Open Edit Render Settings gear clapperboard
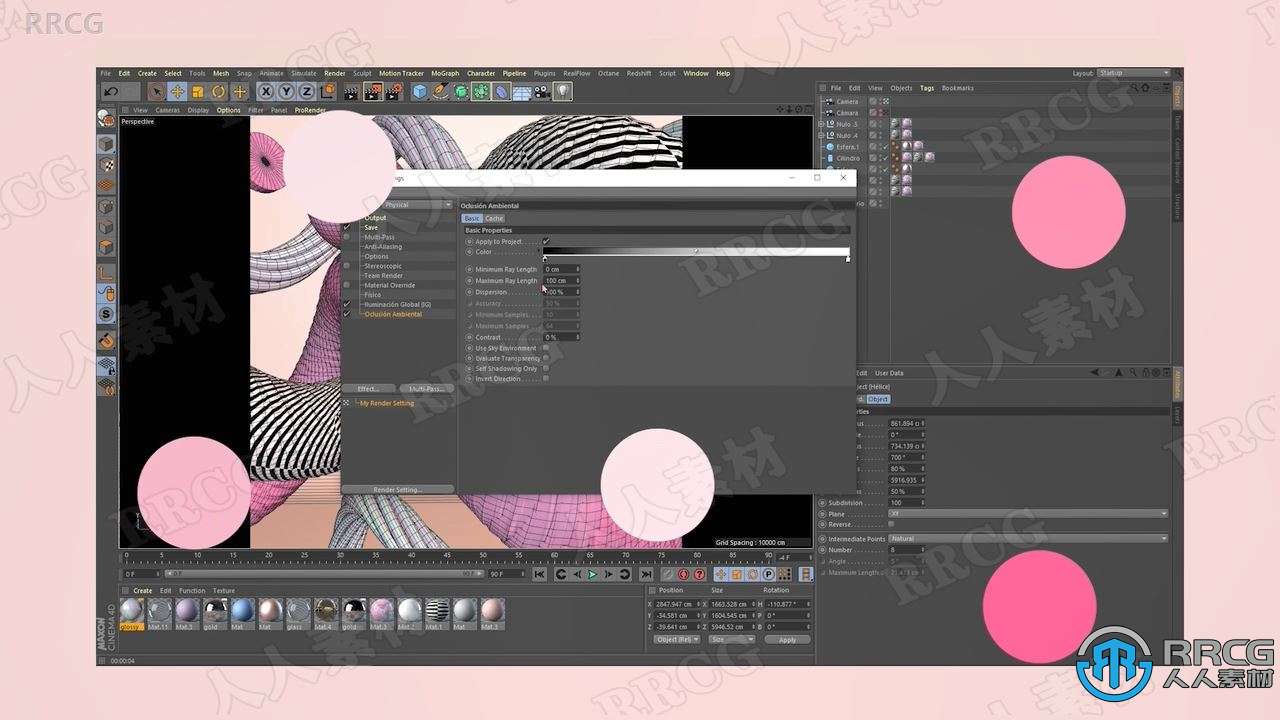The width and height of the screenshot is (1280, 720). (394, 92)
